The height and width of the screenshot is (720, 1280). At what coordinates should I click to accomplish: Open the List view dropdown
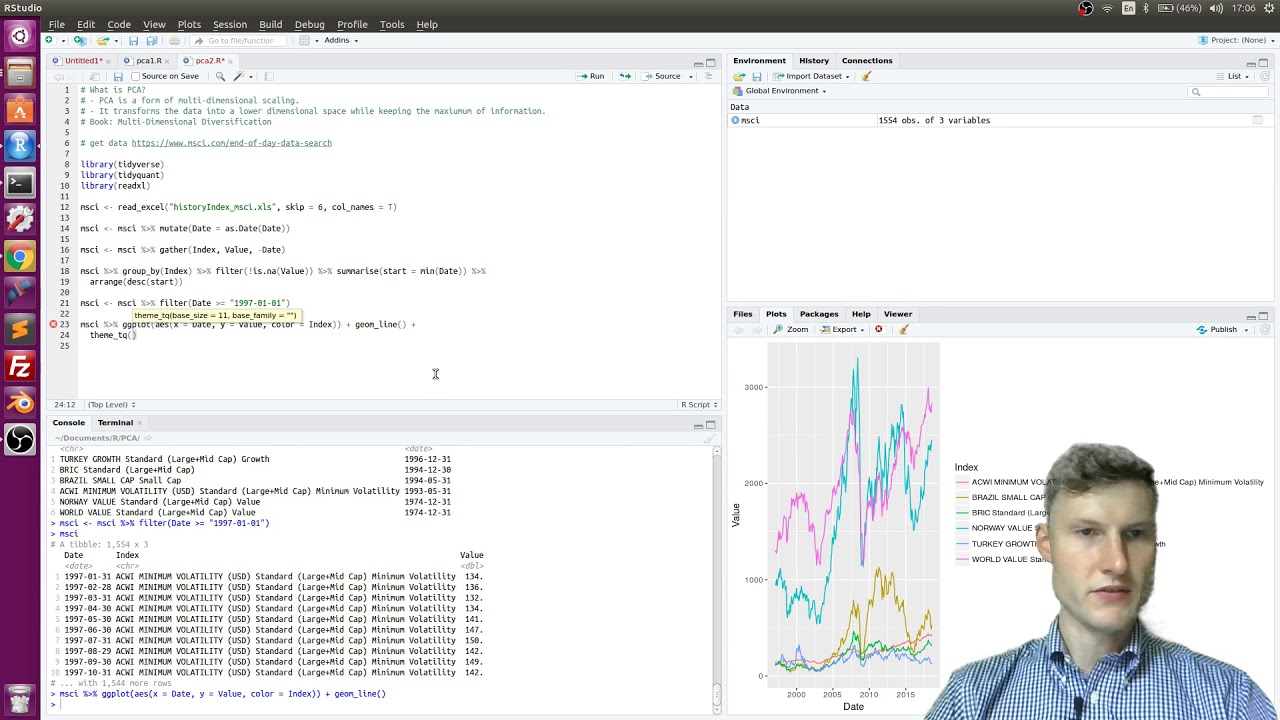coord(1238,76)
